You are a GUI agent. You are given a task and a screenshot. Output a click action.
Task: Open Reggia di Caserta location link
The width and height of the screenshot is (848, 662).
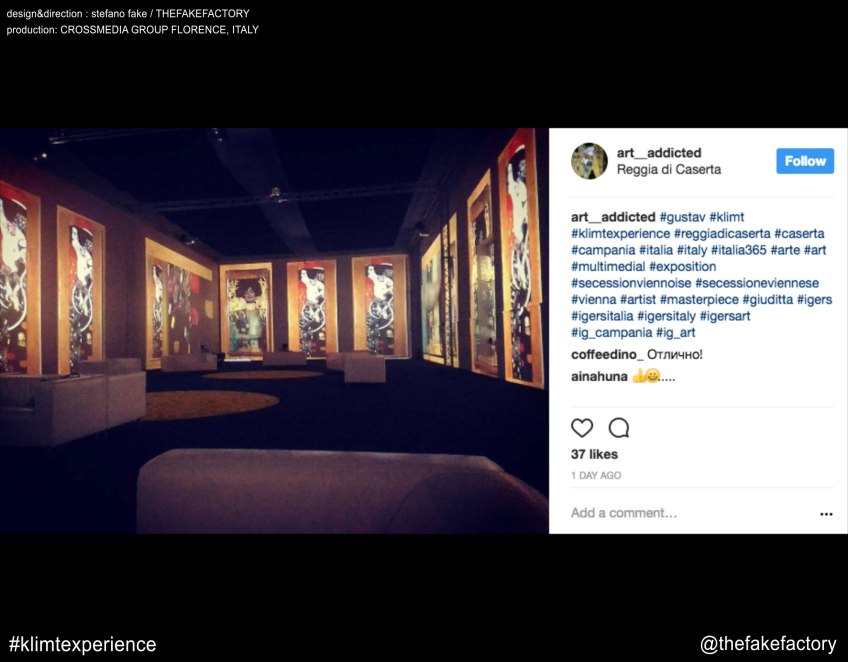pos(669,169)
